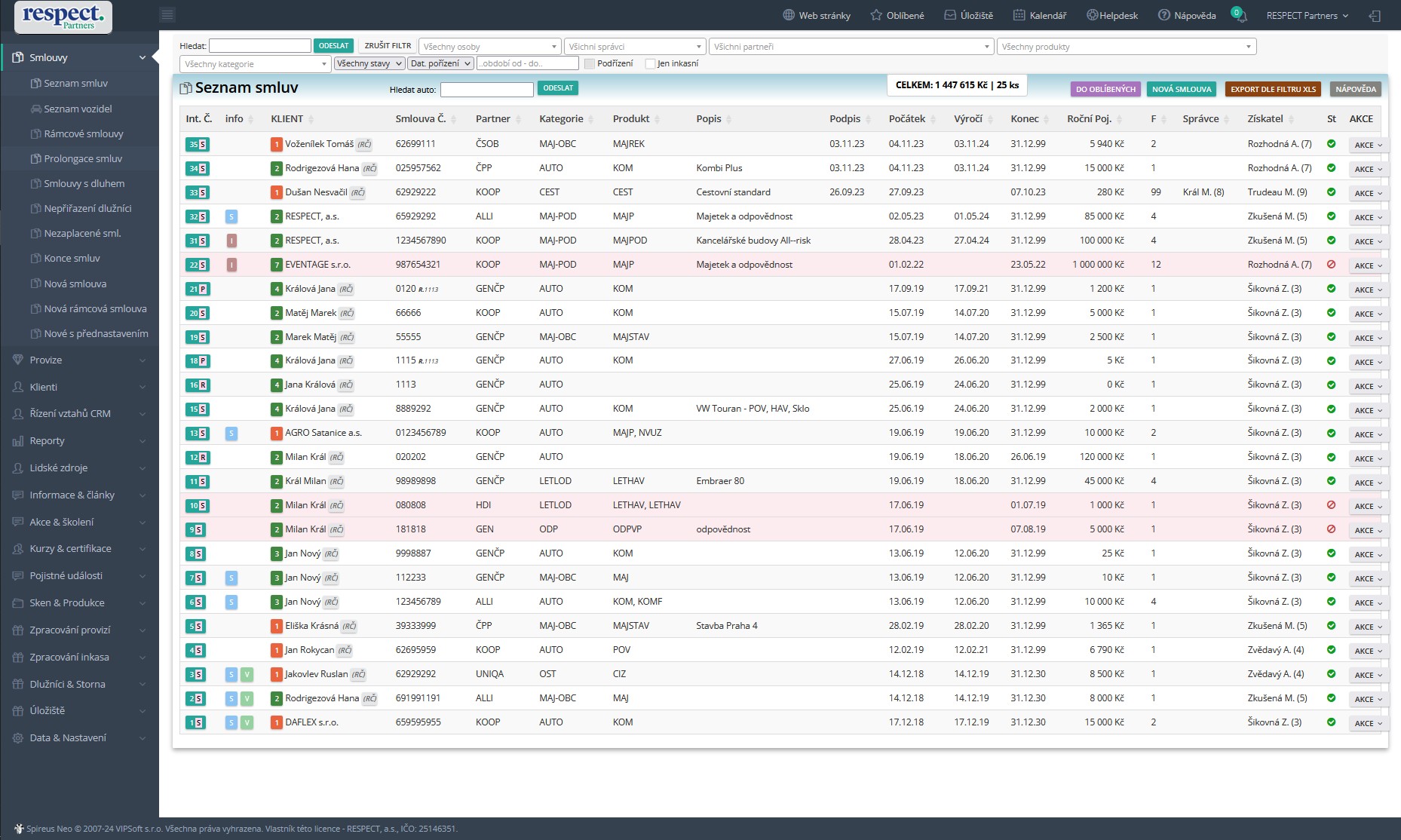This screenshot has width=1401, height=840.
Task: Click the logout icon in top right
Action: coord(1375,16)
